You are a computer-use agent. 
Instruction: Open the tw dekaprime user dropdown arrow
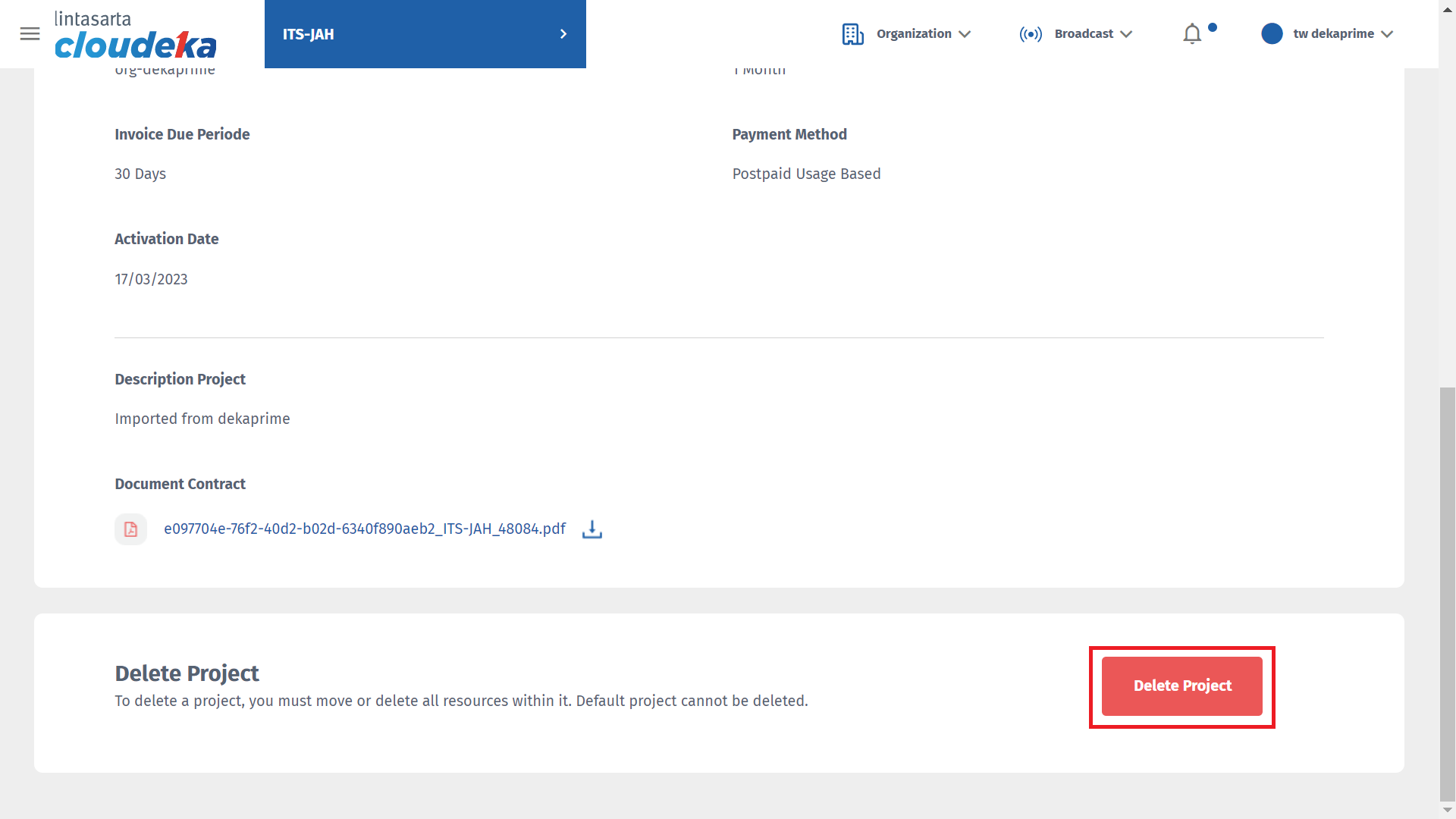tap(1387, 34)
